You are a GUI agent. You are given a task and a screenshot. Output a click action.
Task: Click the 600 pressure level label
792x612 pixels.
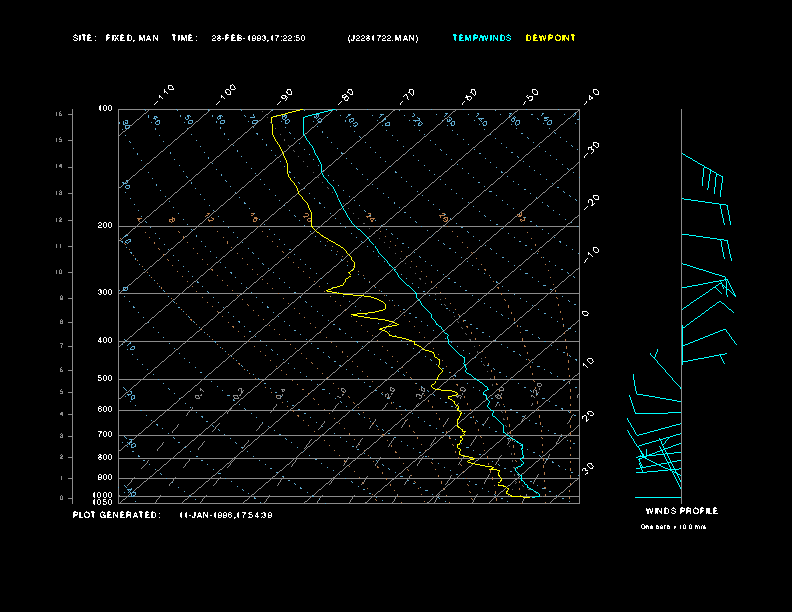click(x=105, y=410)
